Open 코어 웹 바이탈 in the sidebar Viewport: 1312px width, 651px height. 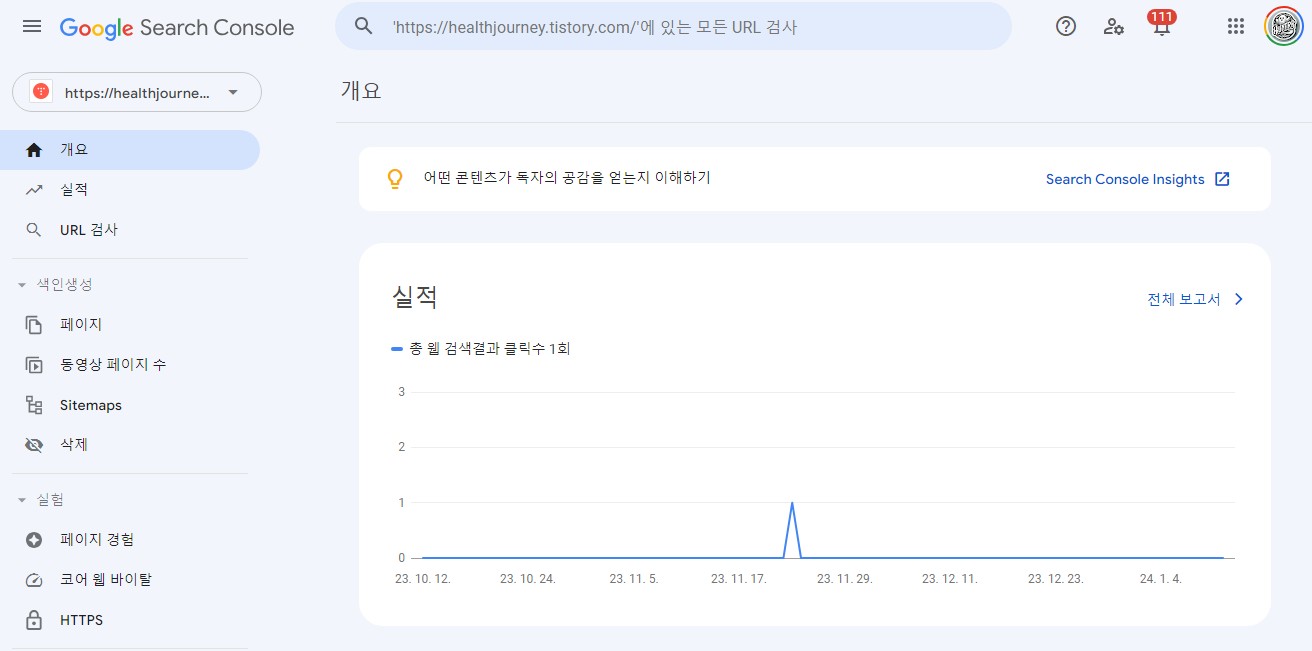tap(130, 580)
